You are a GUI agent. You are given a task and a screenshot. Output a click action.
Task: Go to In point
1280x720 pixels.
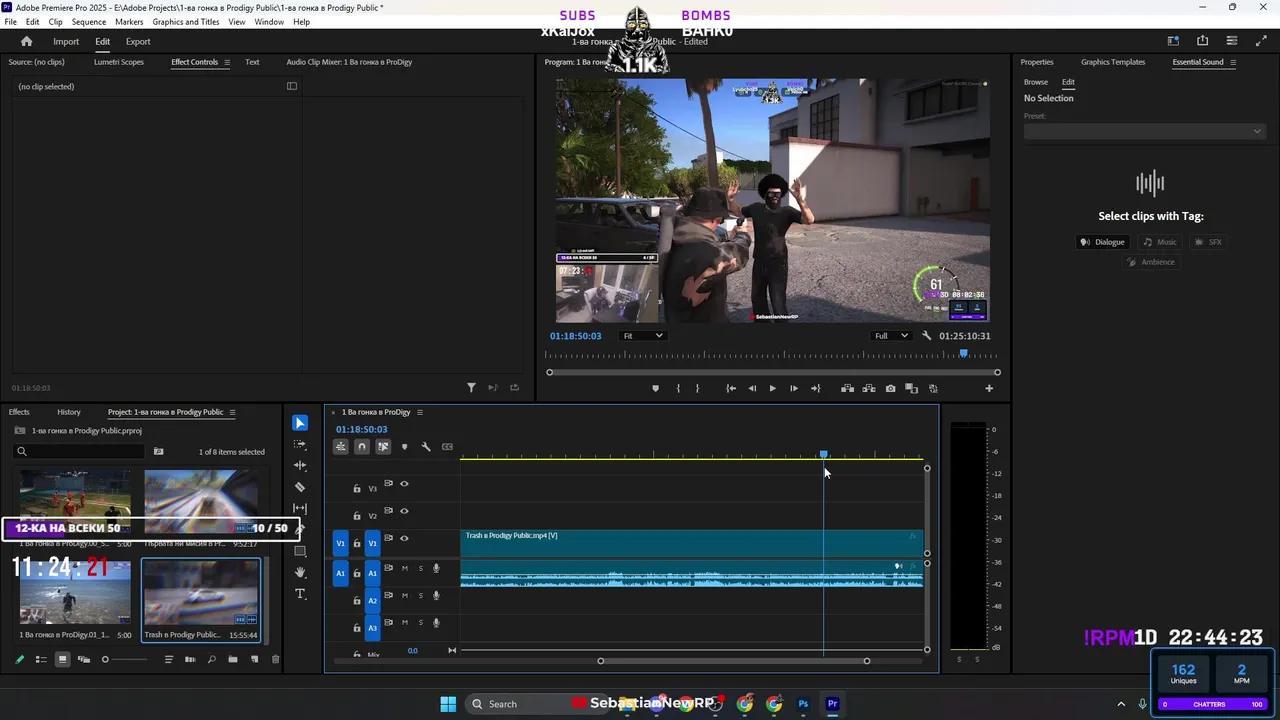(731, 388)
